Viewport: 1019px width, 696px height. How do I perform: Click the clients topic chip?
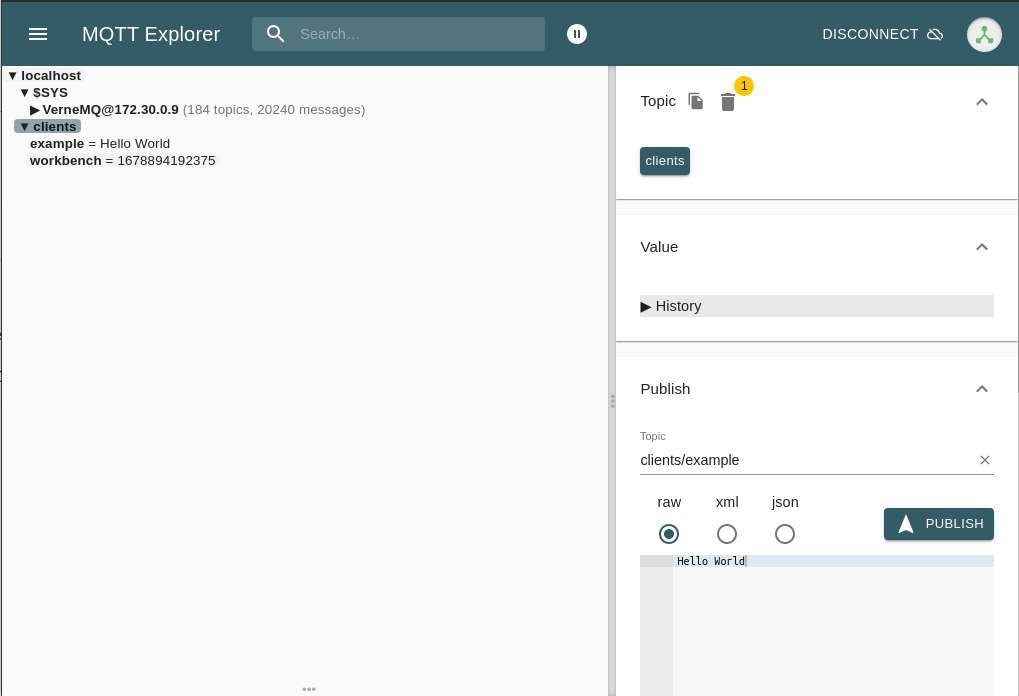[665, 161]
